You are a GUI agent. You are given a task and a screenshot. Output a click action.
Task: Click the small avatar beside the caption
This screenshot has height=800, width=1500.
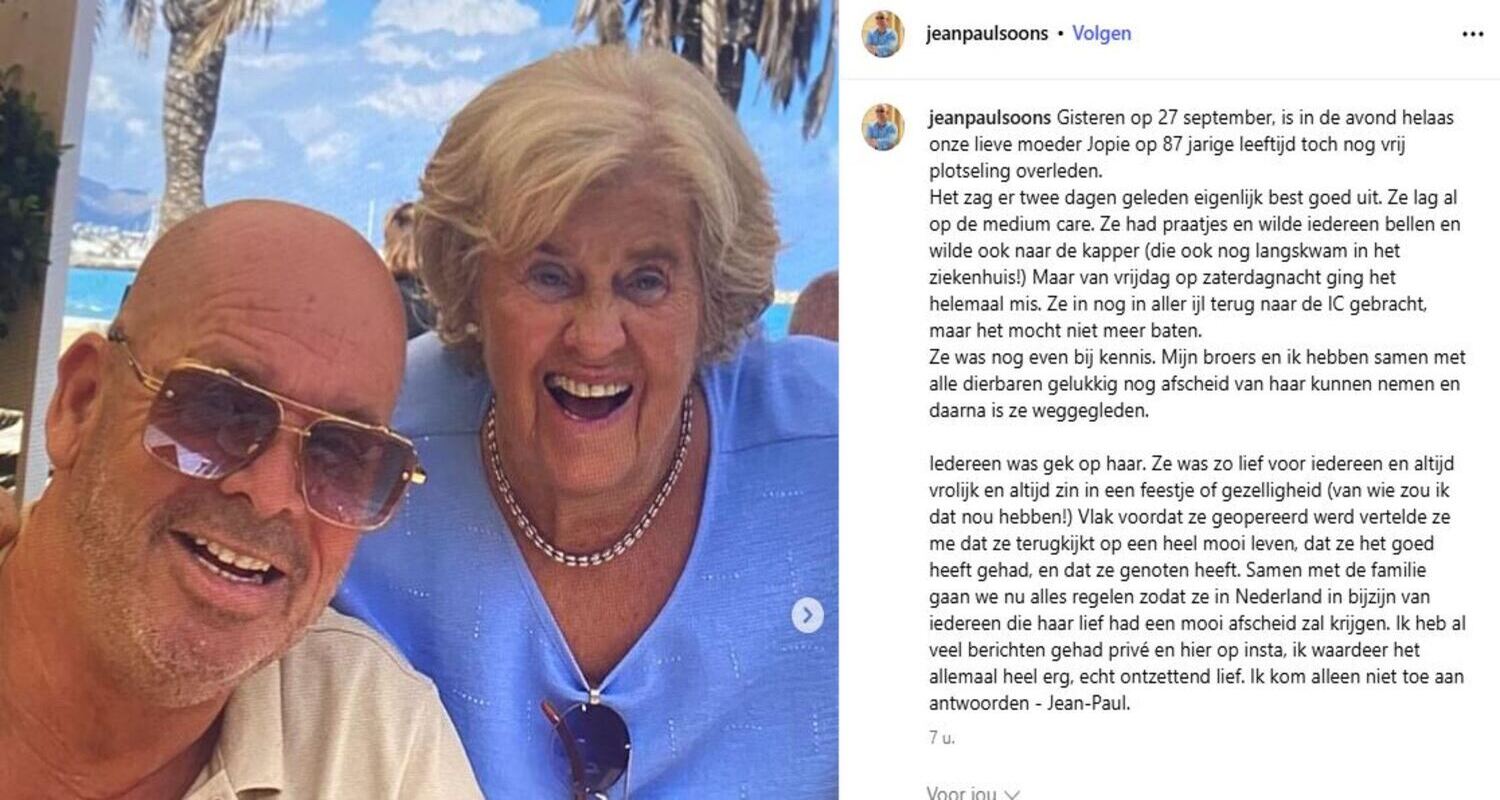(883, 127)
